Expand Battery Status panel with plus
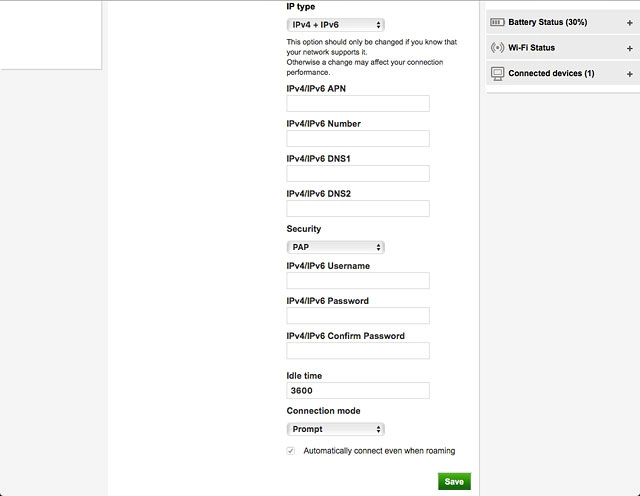Screen dimensions: 640x496 629,22
